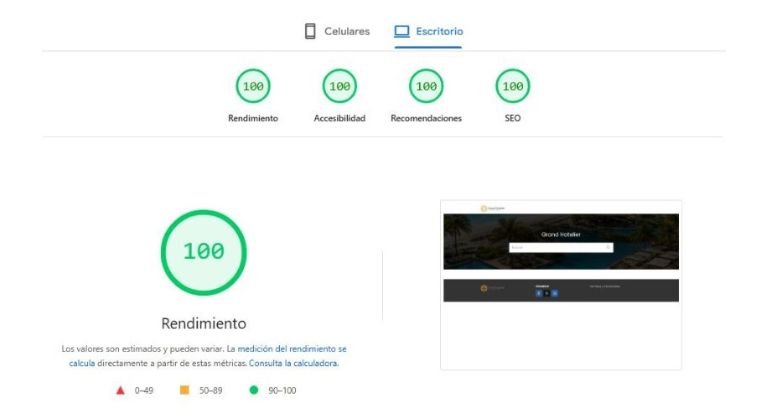Viewport: 768px width, 419px height.
Task: Click the large 100 performance gauge
Action: (203, 252)
